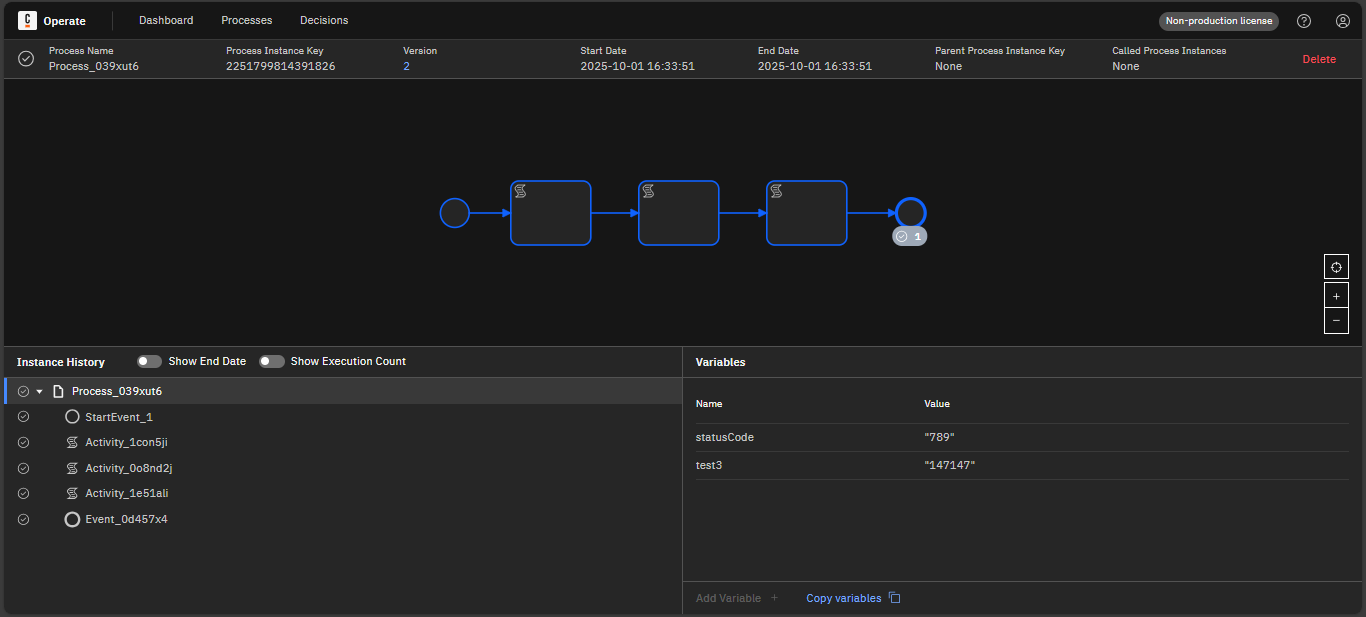Open the help question mark icon

(1304, 21)
